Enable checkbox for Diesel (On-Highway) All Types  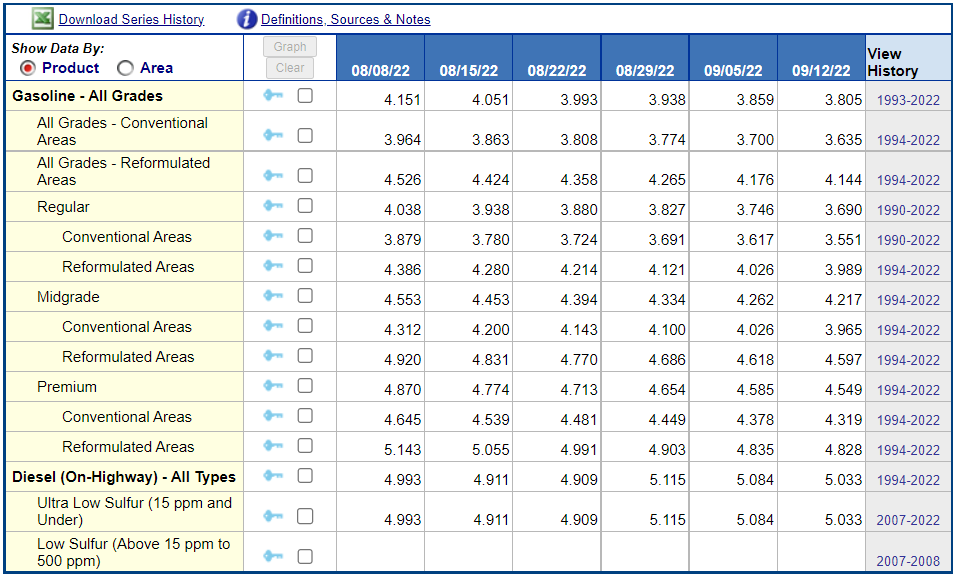[x=305, y=476]
